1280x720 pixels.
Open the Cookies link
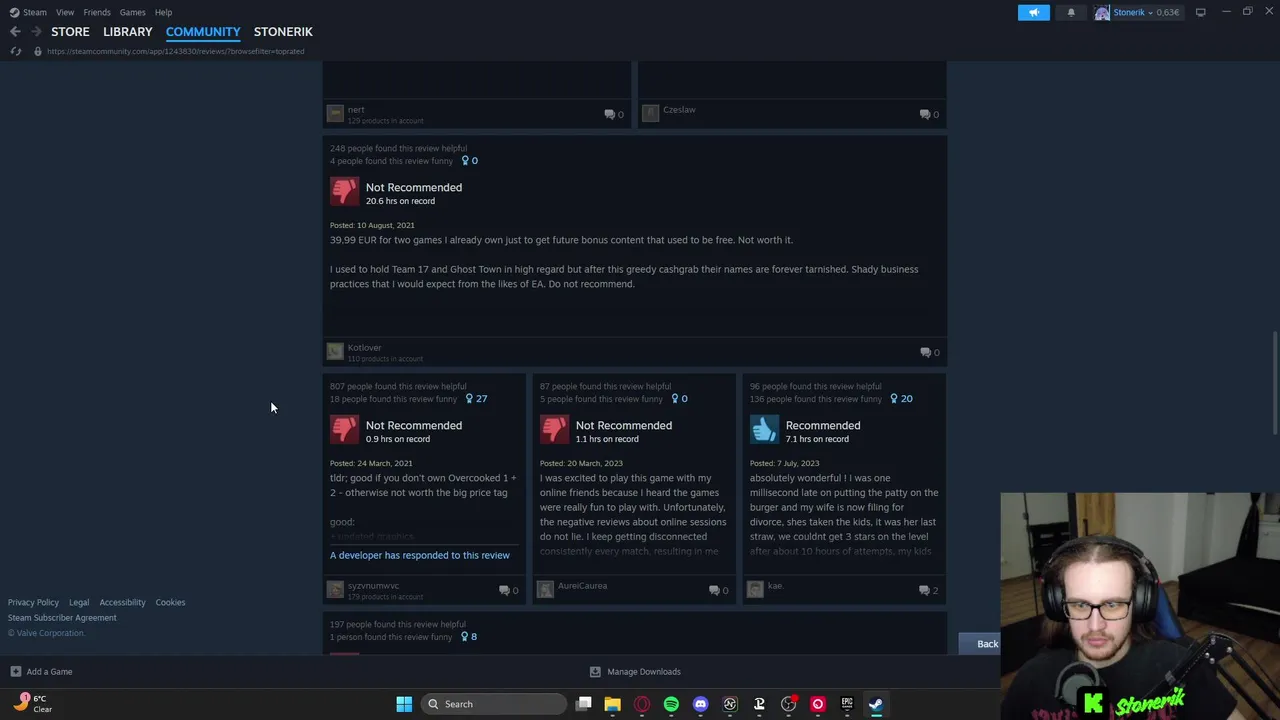170,602
